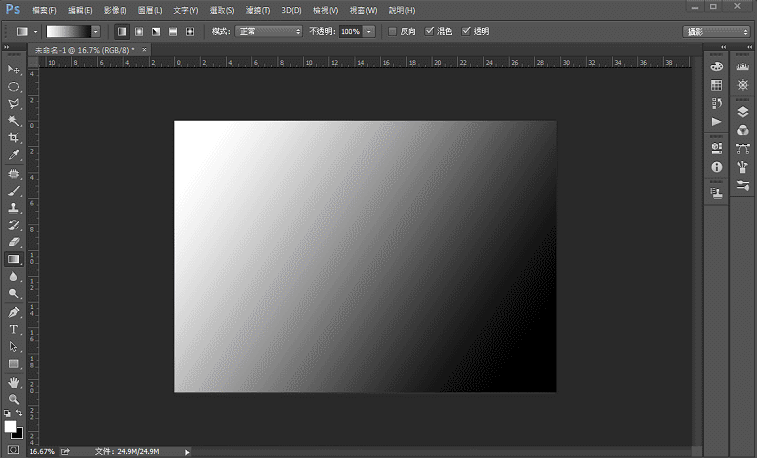The width and height of the screenshot is (757, 458).
Task: Select the Hand tool
Action: pos(14,383)
